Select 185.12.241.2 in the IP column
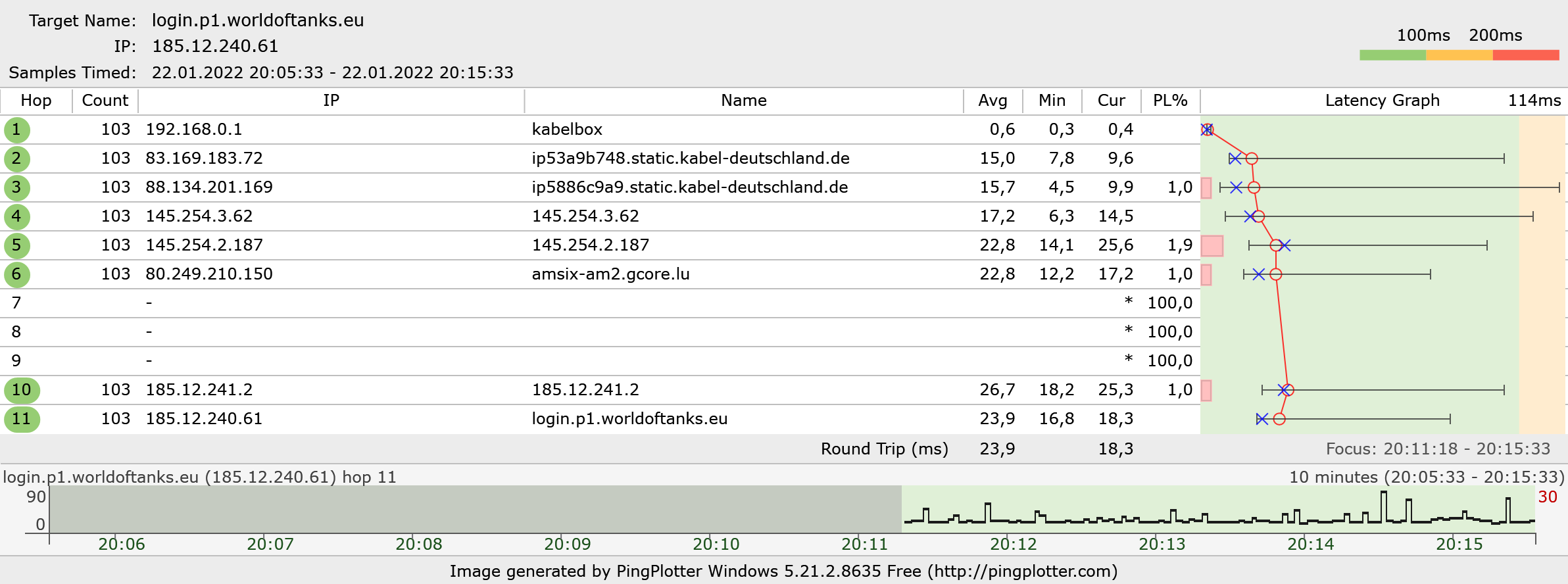This screenshot has width=1568, height=584. [x=199, y=390]
